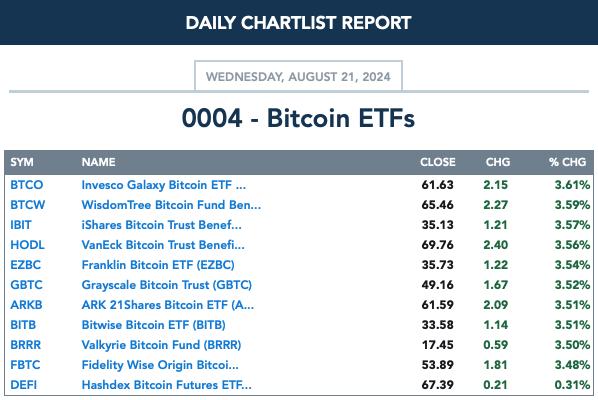Open ARK 21Shares Bitcoin ETF link

click(x=167, y=305)
